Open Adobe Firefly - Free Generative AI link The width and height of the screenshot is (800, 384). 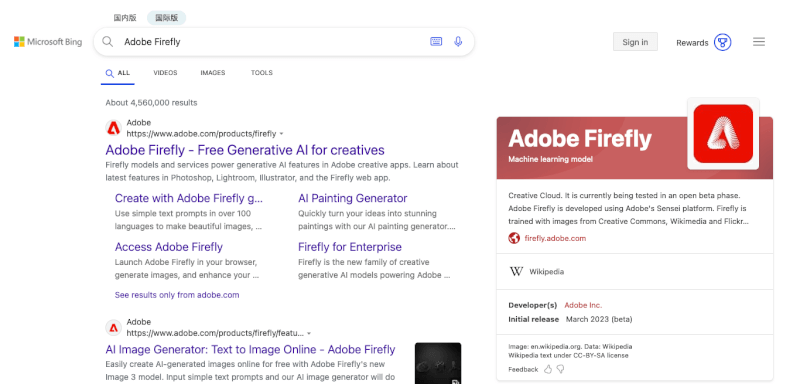(x=245, y=150)
